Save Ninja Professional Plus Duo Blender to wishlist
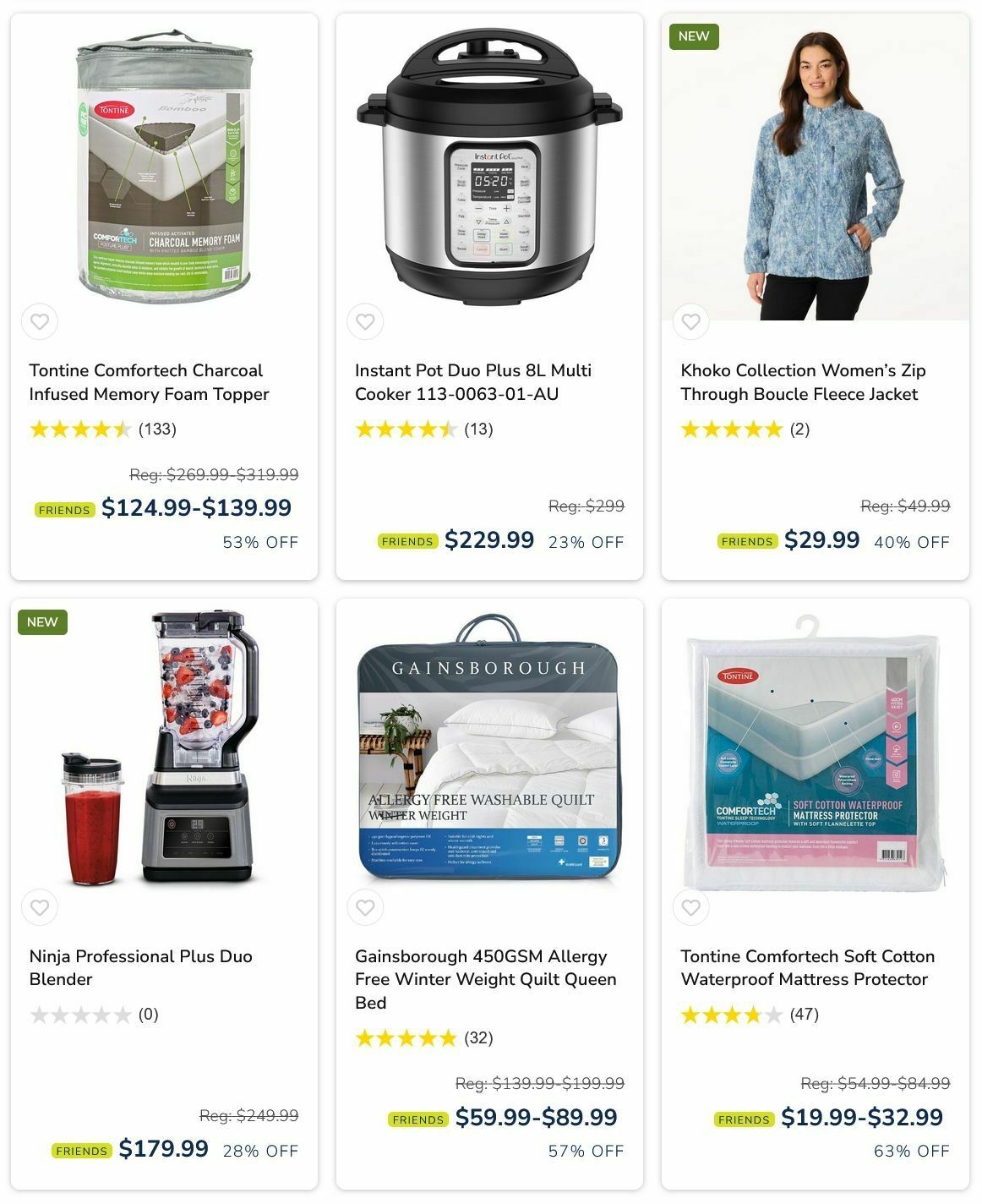 (40, 907)
